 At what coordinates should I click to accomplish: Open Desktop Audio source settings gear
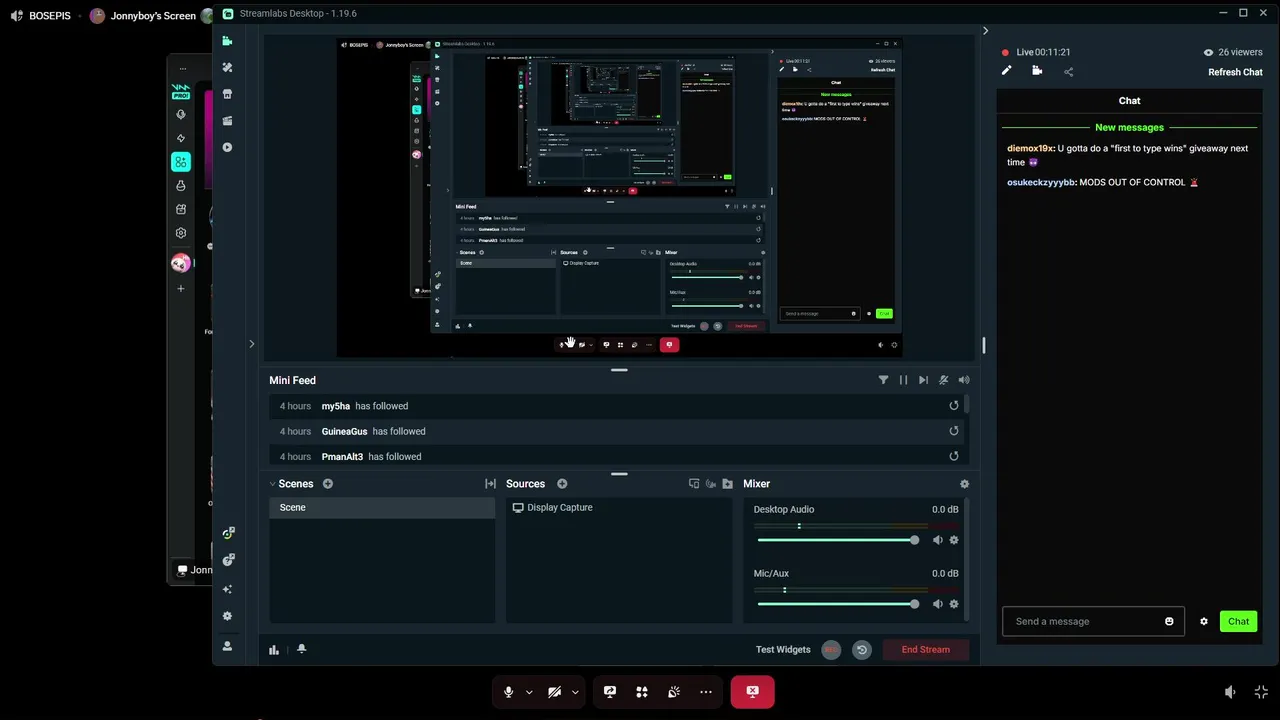tap(953, 540)
